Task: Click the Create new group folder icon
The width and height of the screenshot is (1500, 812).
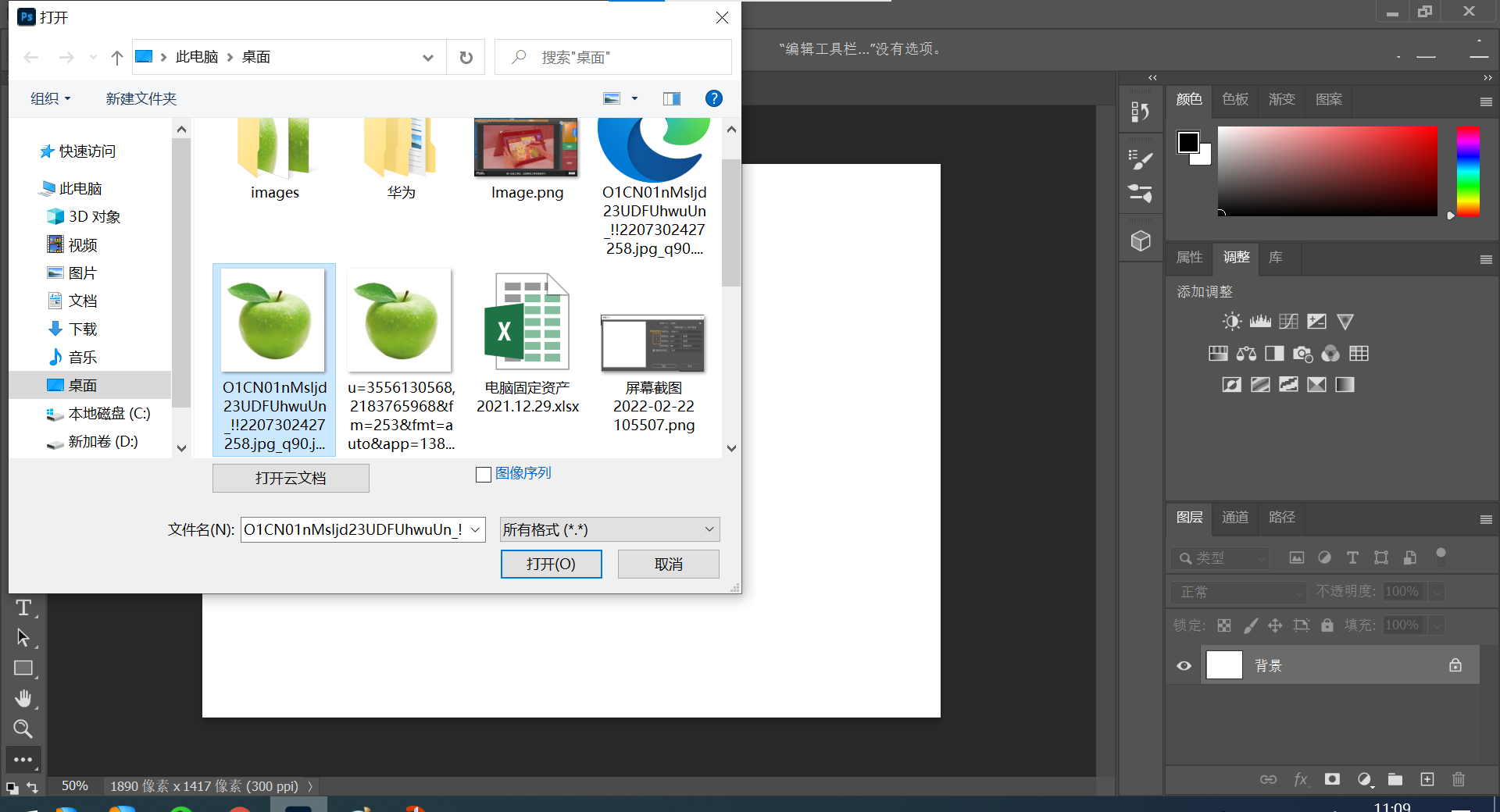Action: pos(1395,779)
